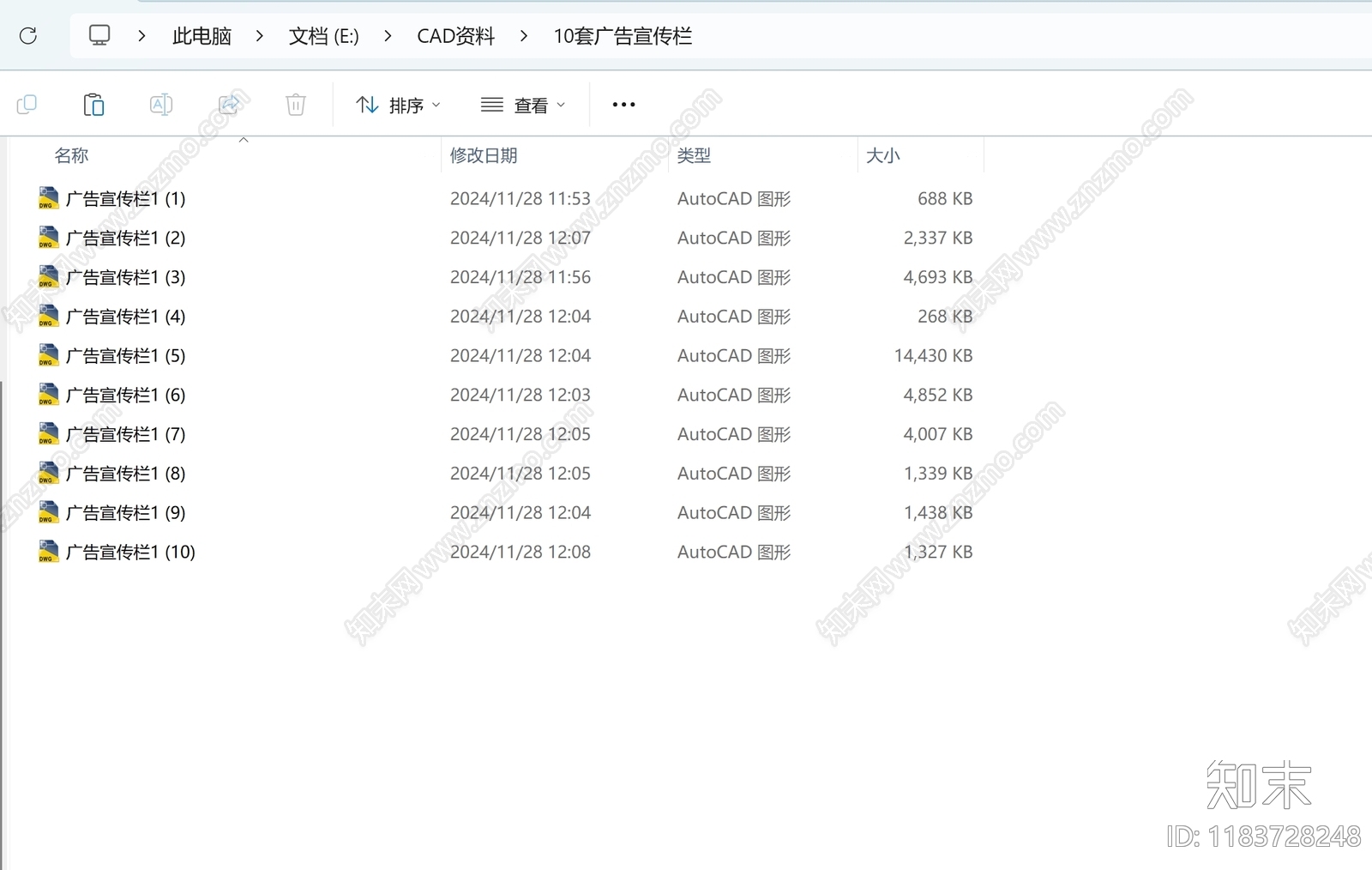This screenshot has height=870, width=1372.
Task: Click size value 4,007 KB
Action: 938,435
